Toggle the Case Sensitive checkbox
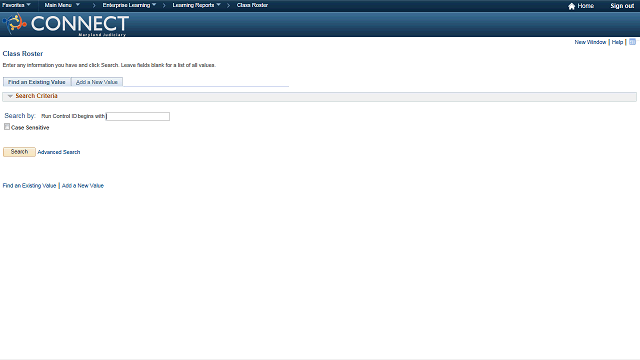 7,127
